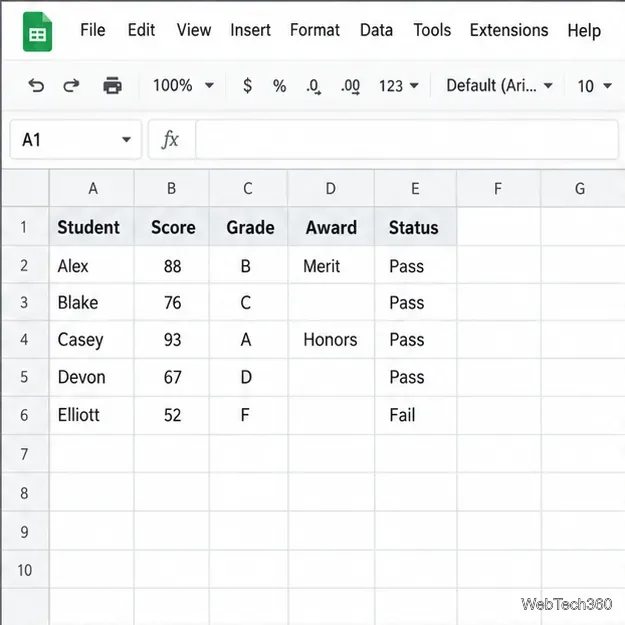Viewport: 625px width, 625px height.
Task: Click Blake's grade C cell
Action: coord(248,302)
